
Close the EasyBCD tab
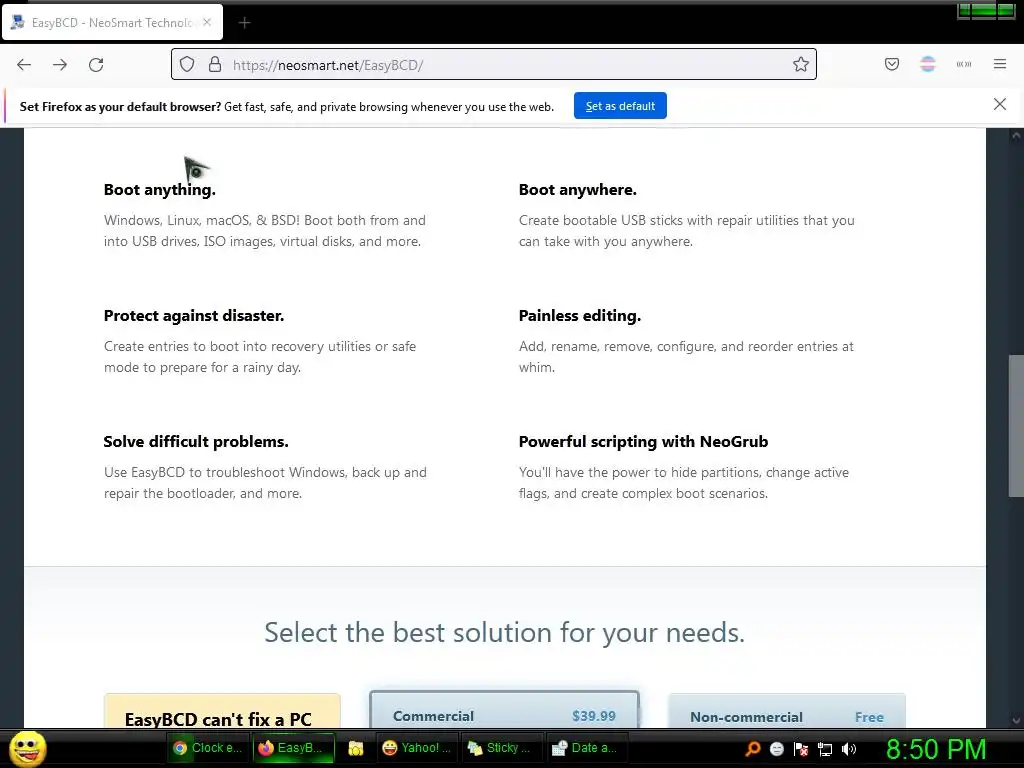click(x=207, y=22)
